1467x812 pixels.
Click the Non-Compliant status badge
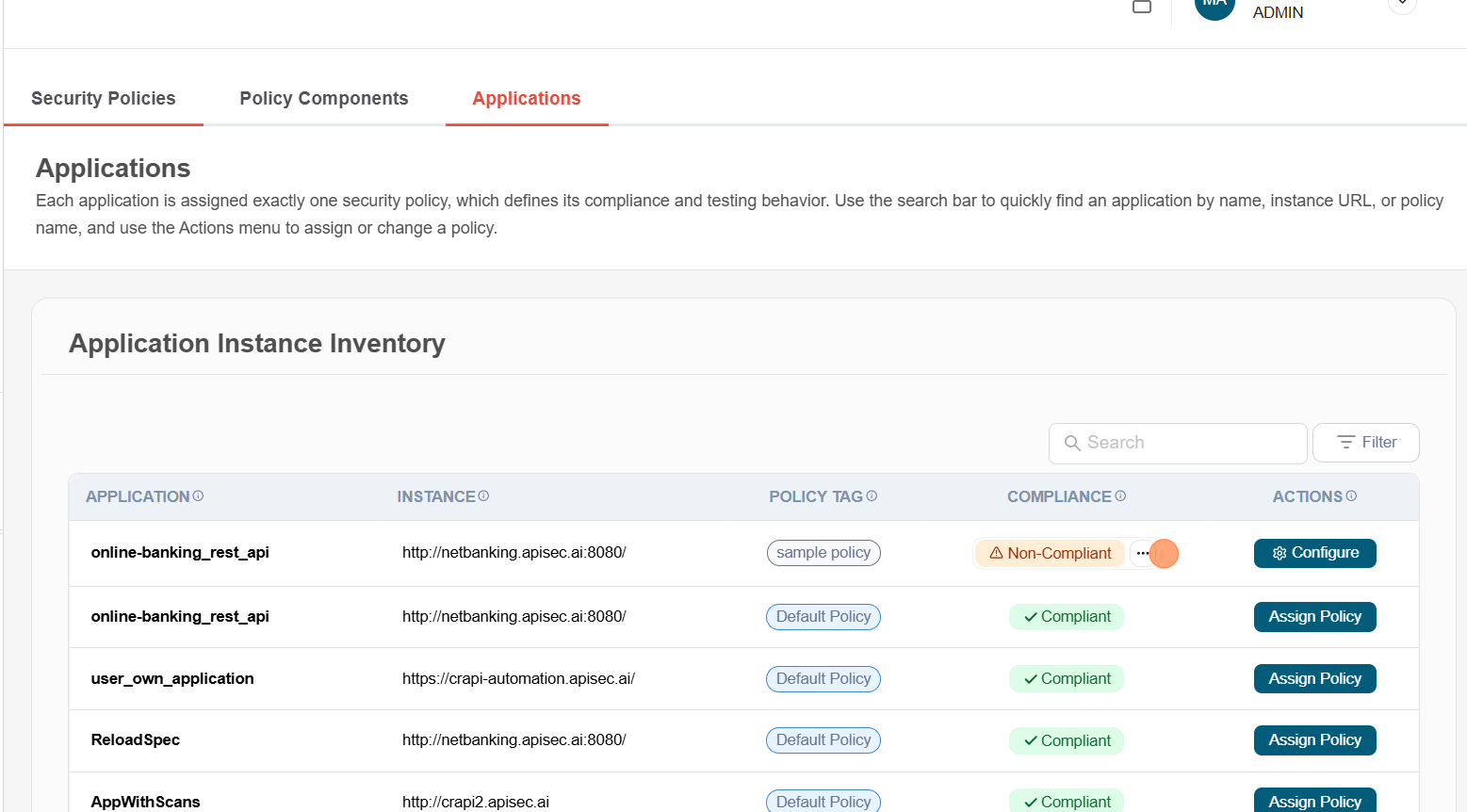pyautogui.click(x=1050, y=554)
